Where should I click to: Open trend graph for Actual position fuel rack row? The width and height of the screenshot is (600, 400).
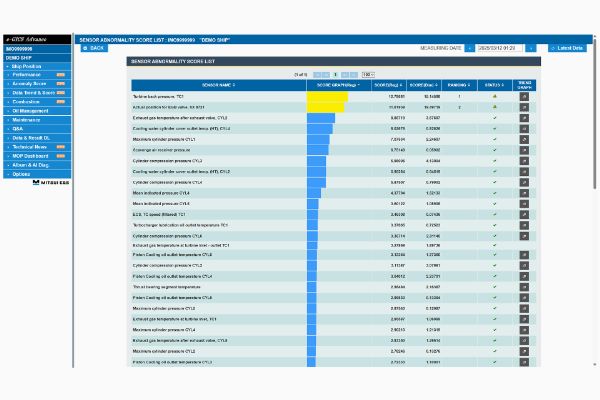[x=523, y=106]
